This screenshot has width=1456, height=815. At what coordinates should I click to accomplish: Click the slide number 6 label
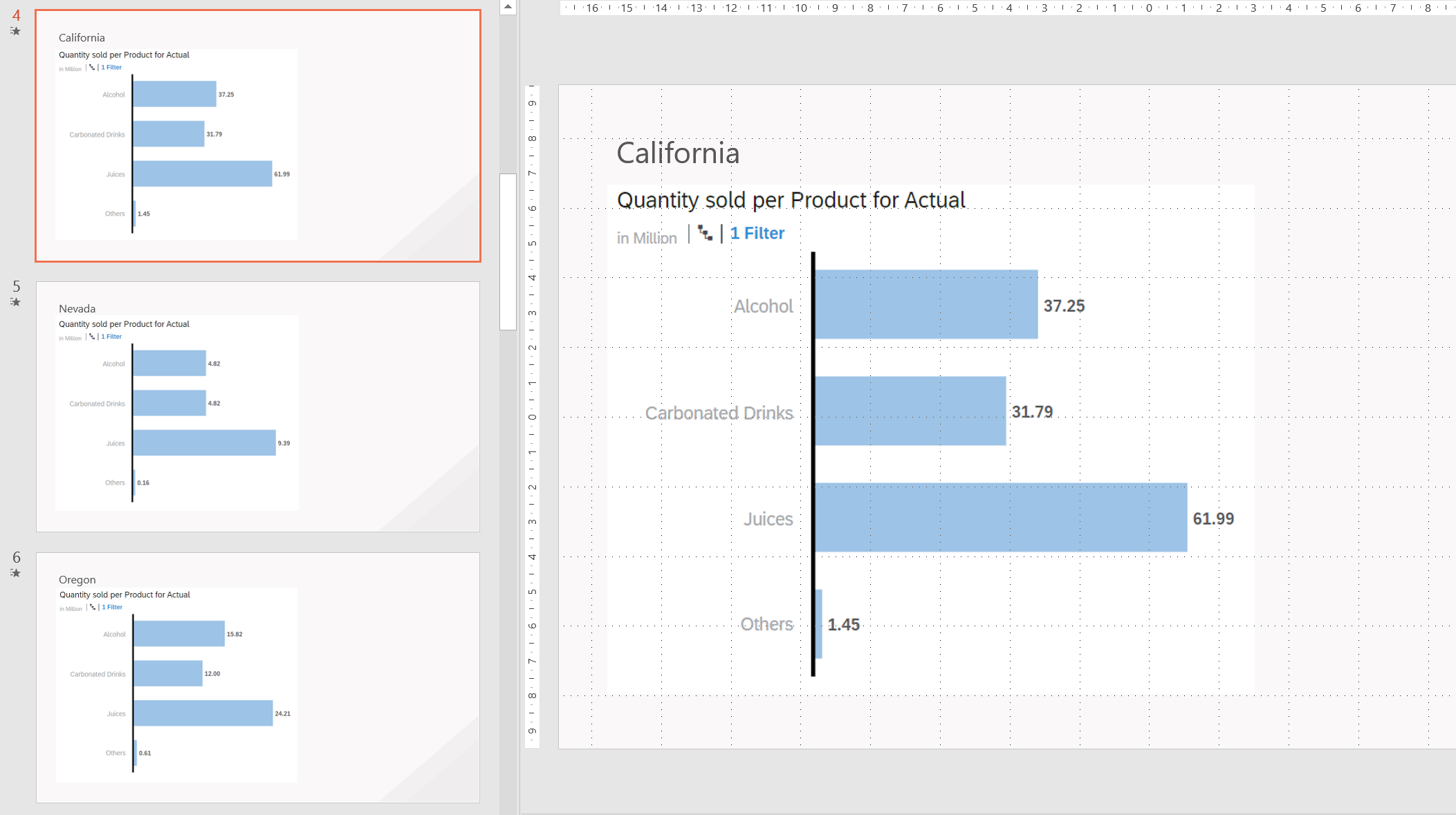pos(16,557)
